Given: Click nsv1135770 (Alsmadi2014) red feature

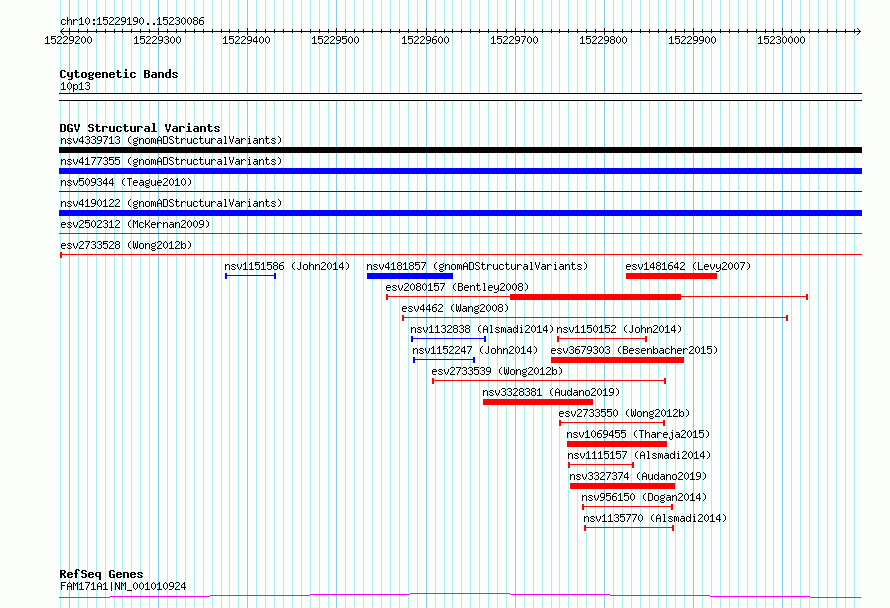Looking at the screenshot, I should coord(629,528).
